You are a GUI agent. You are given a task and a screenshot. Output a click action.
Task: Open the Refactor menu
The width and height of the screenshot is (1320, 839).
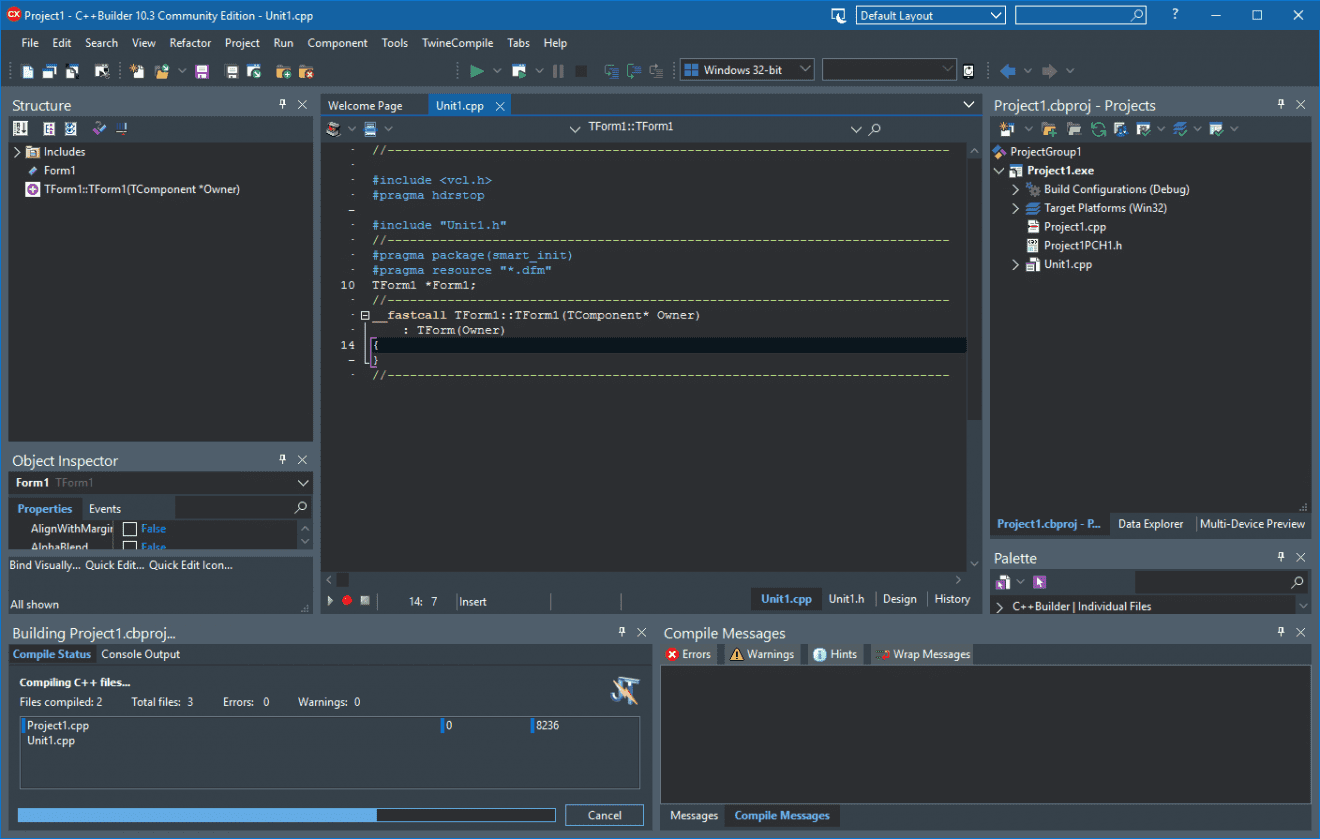[190, 43]
